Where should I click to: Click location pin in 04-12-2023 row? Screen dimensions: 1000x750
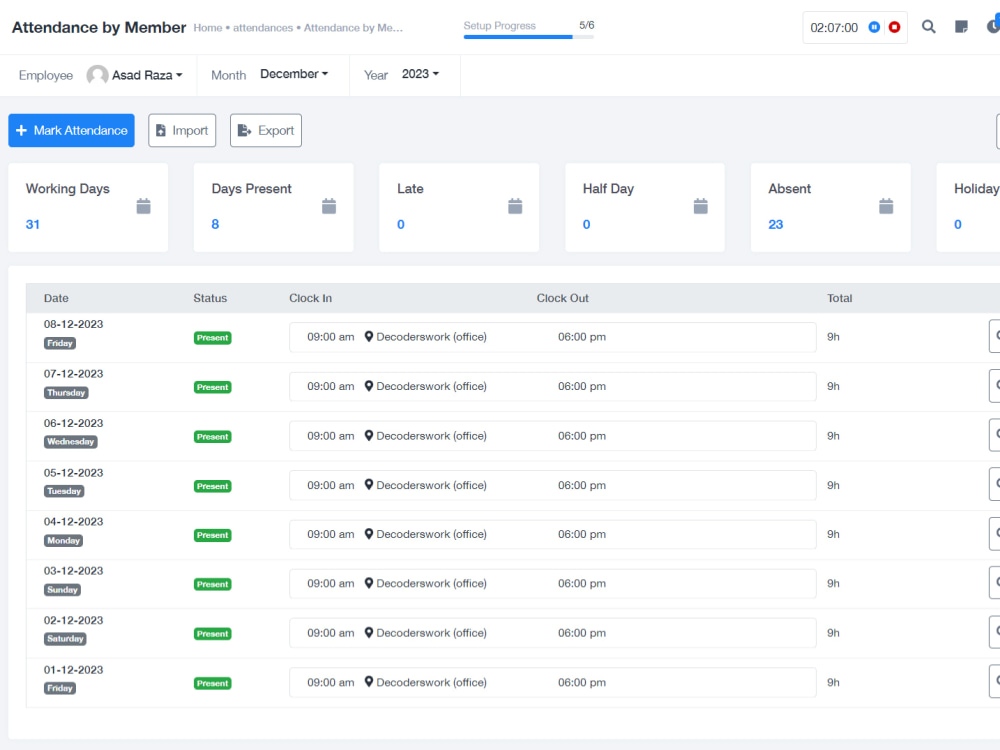pyautogui.click(x=369, y=534)
